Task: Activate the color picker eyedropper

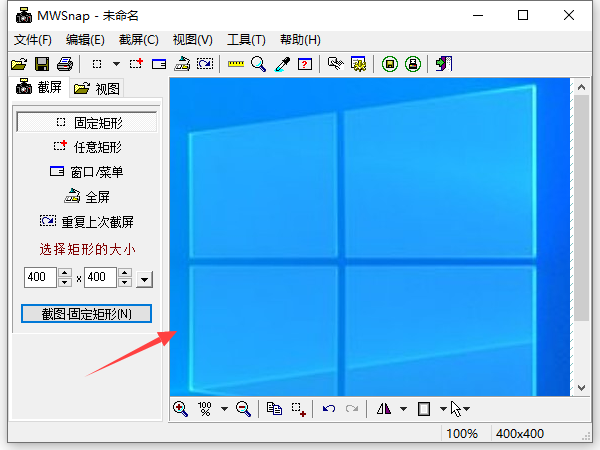Action: coord(282,64)
